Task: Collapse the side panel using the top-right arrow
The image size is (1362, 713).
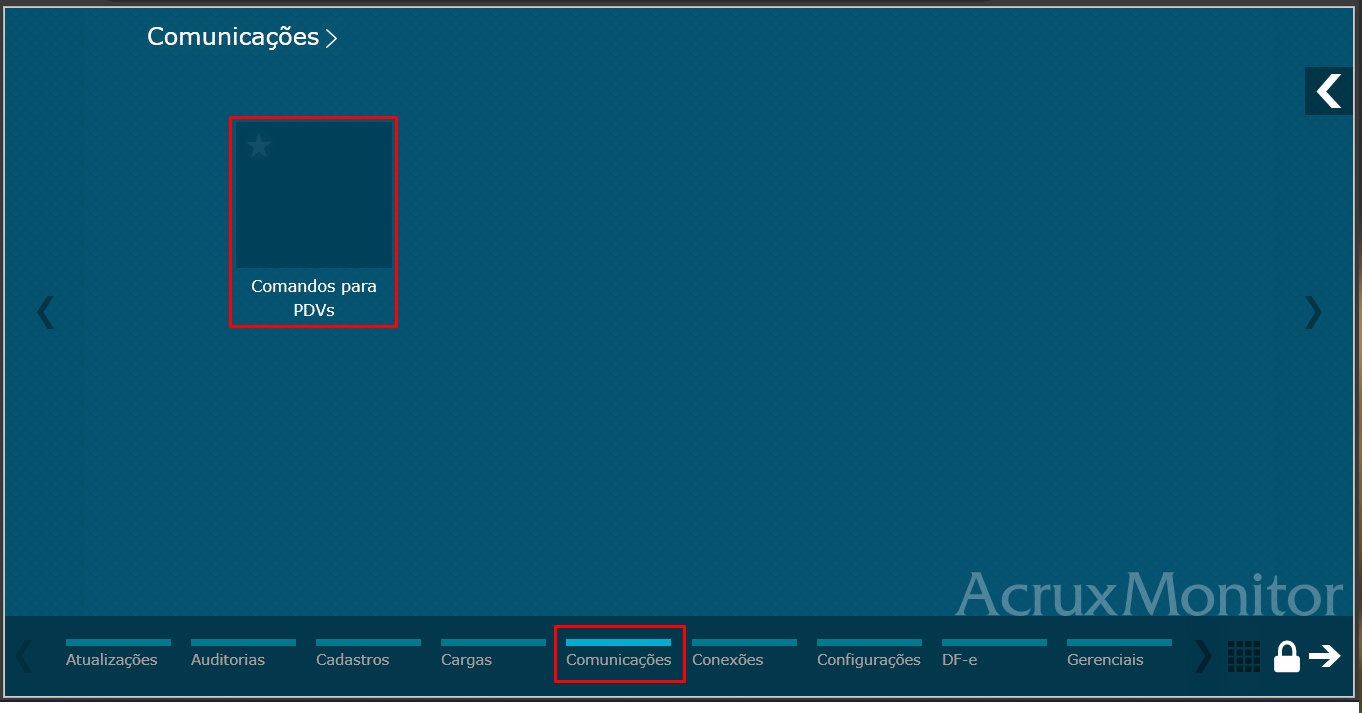Action: [x=1328, y=90]
